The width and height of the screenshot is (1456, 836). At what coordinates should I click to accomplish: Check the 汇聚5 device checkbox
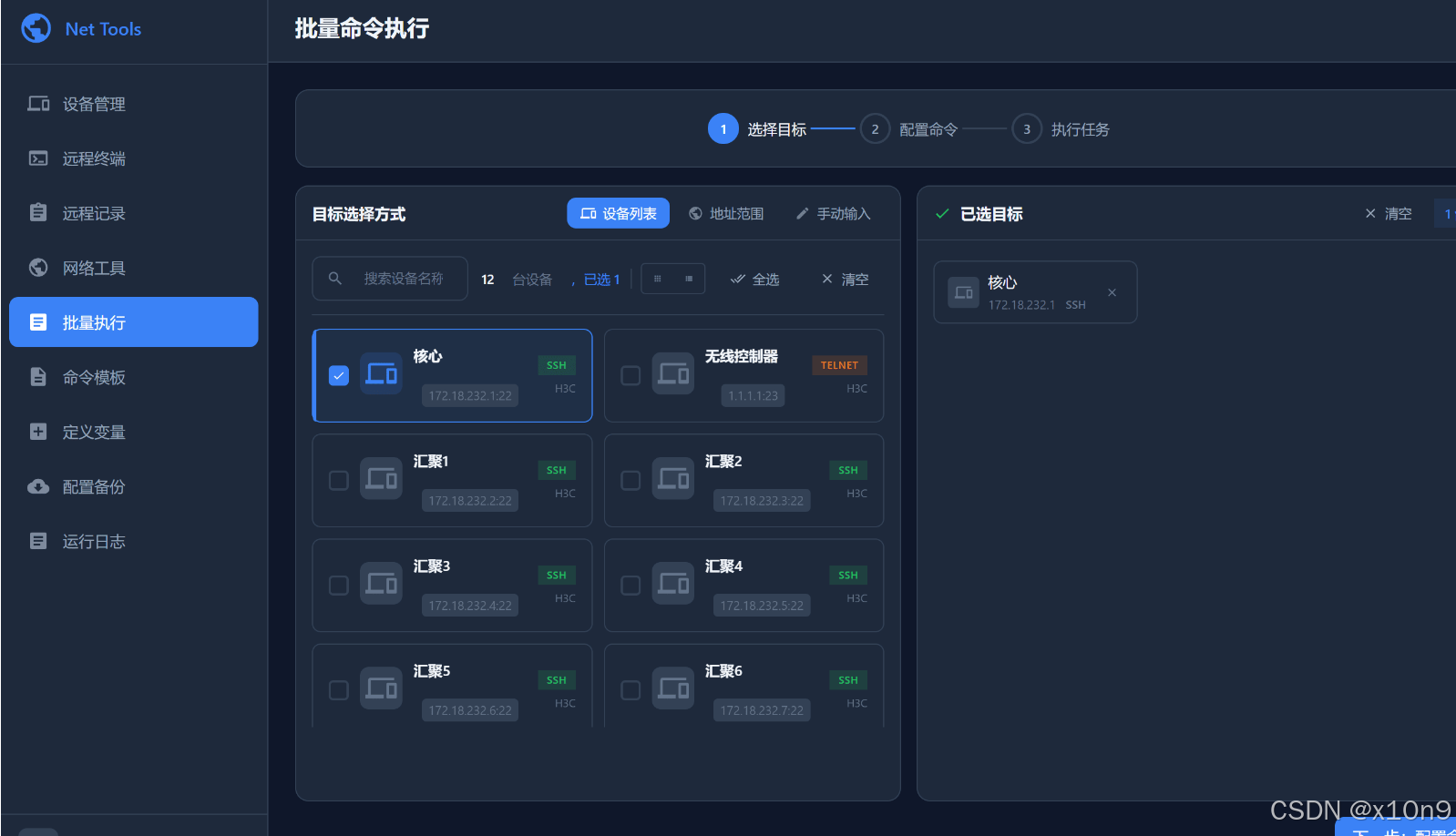coord(339,689)
